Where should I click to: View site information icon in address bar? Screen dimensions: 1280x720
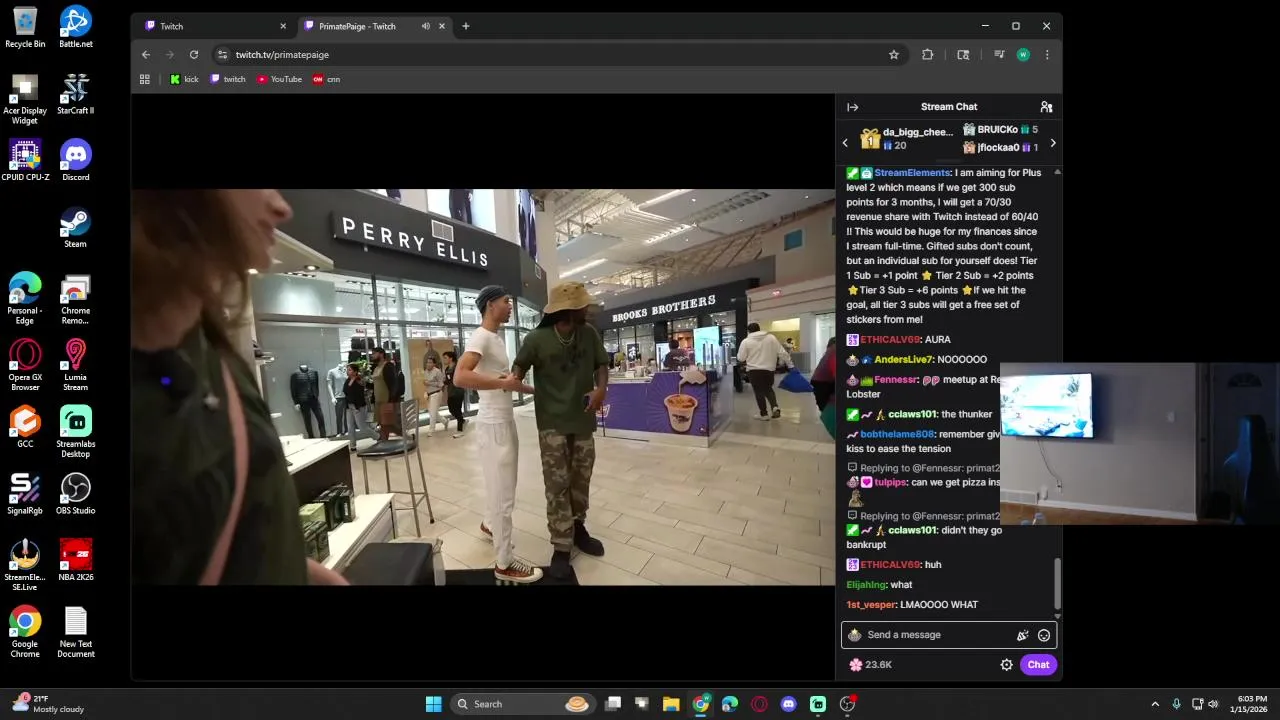click(222, 55)
